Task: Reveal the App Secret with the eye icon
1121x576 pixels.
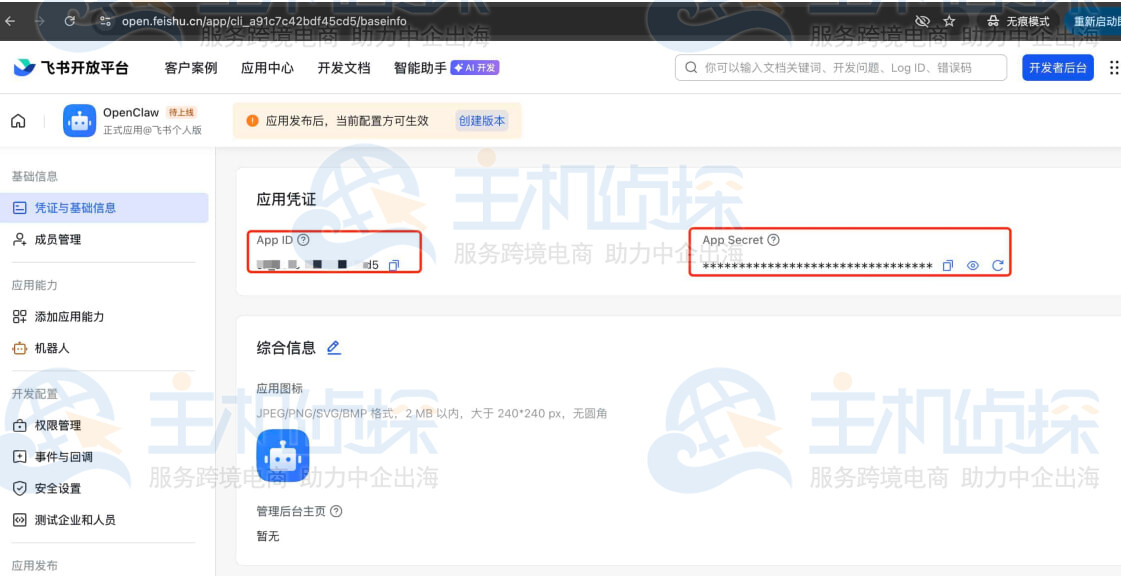Action: 972,266
